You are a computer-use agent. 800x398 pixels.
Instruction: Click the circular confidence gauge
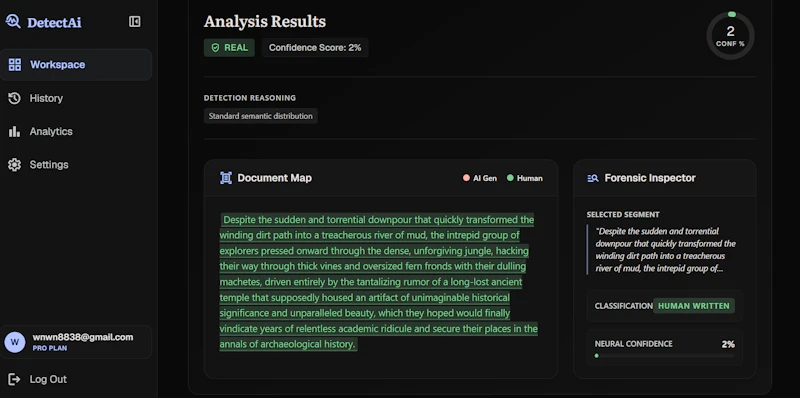point(730,36)
